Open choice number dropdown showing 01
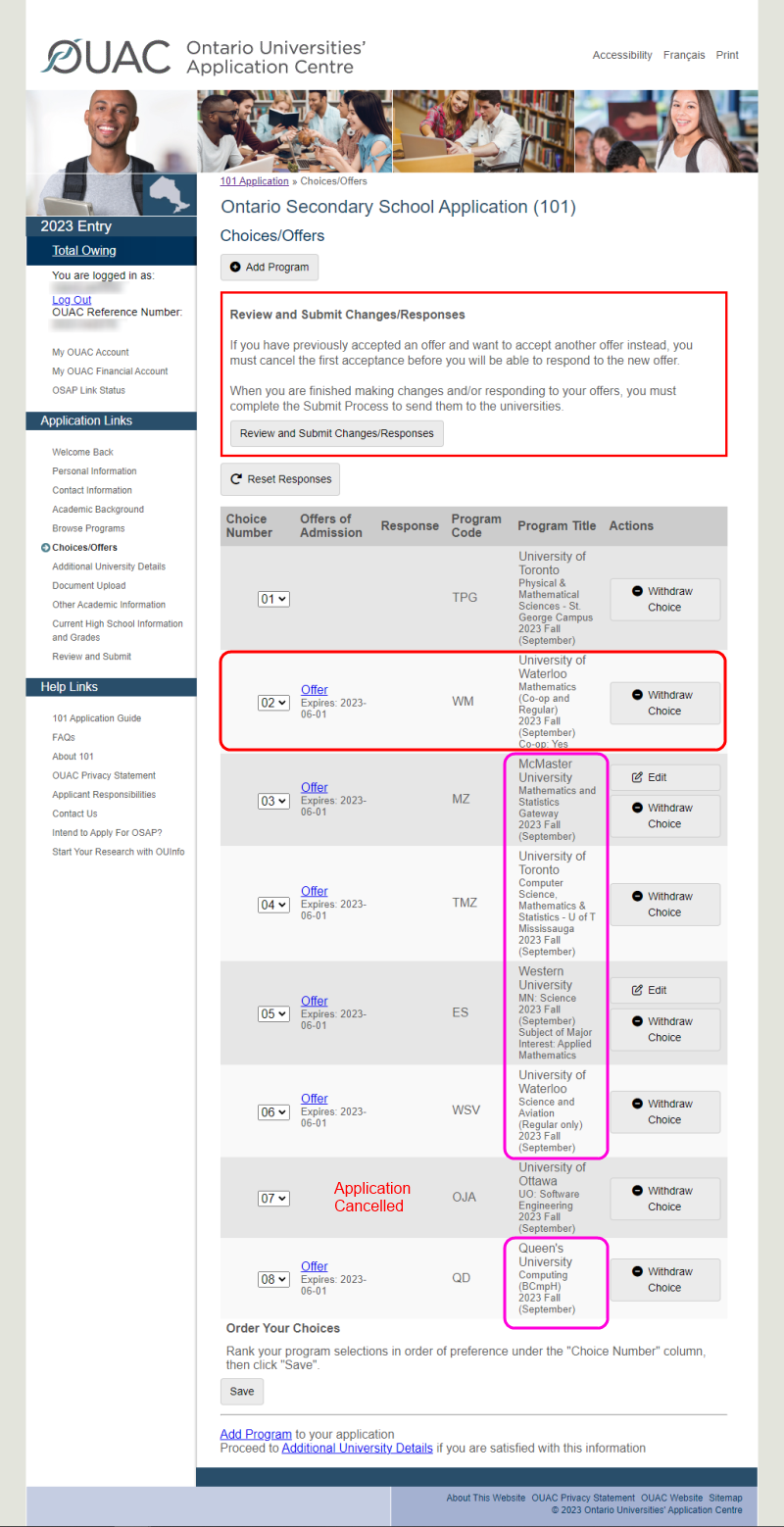Screen dimensions: 784x1527 coord(273,599)
